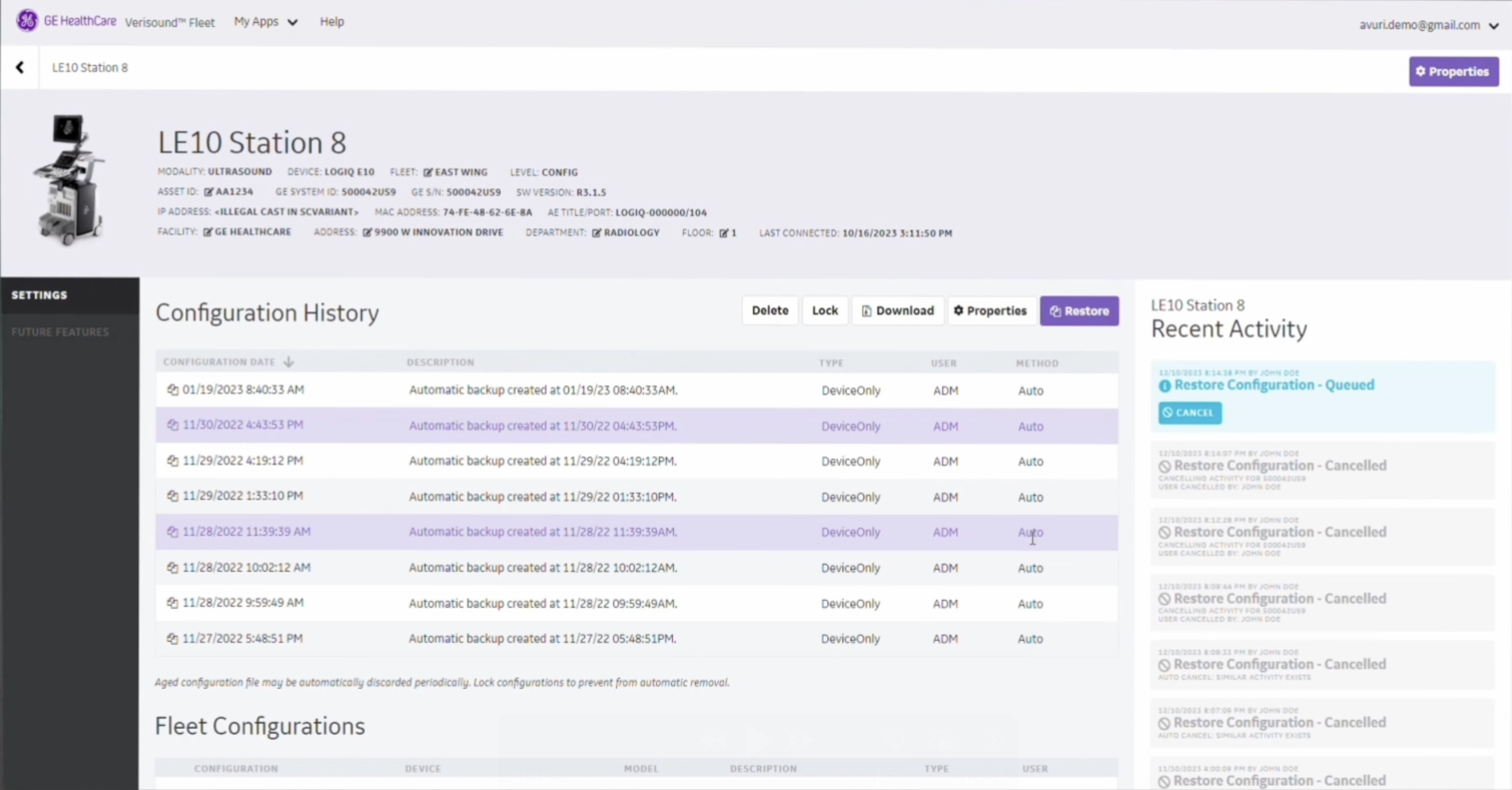This screenshot has width=1512, height=790.
Task: Click the Method column header
Action: (x=1037, y=363)
